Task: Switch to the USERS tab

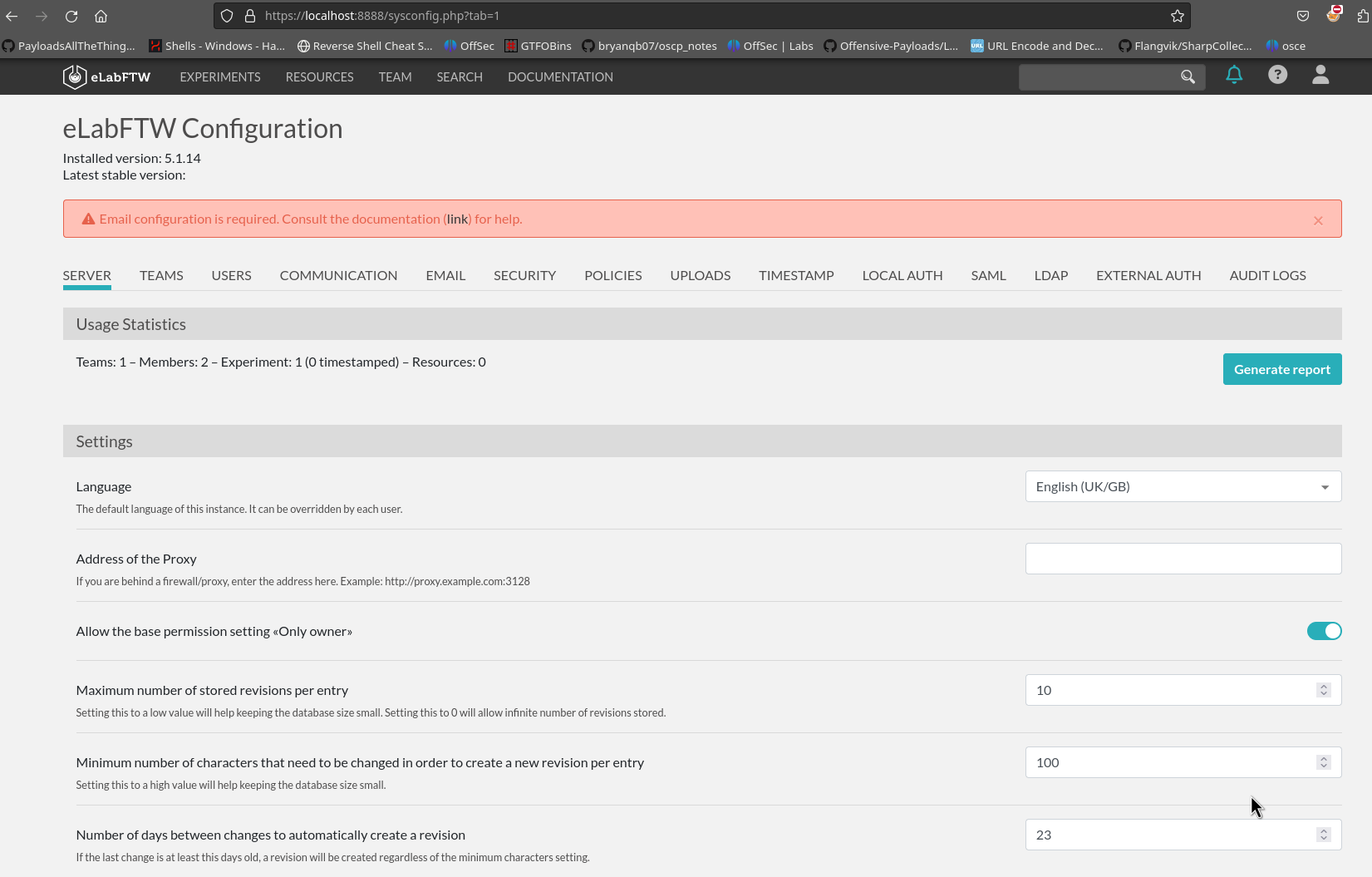Action: pos(231,275)
